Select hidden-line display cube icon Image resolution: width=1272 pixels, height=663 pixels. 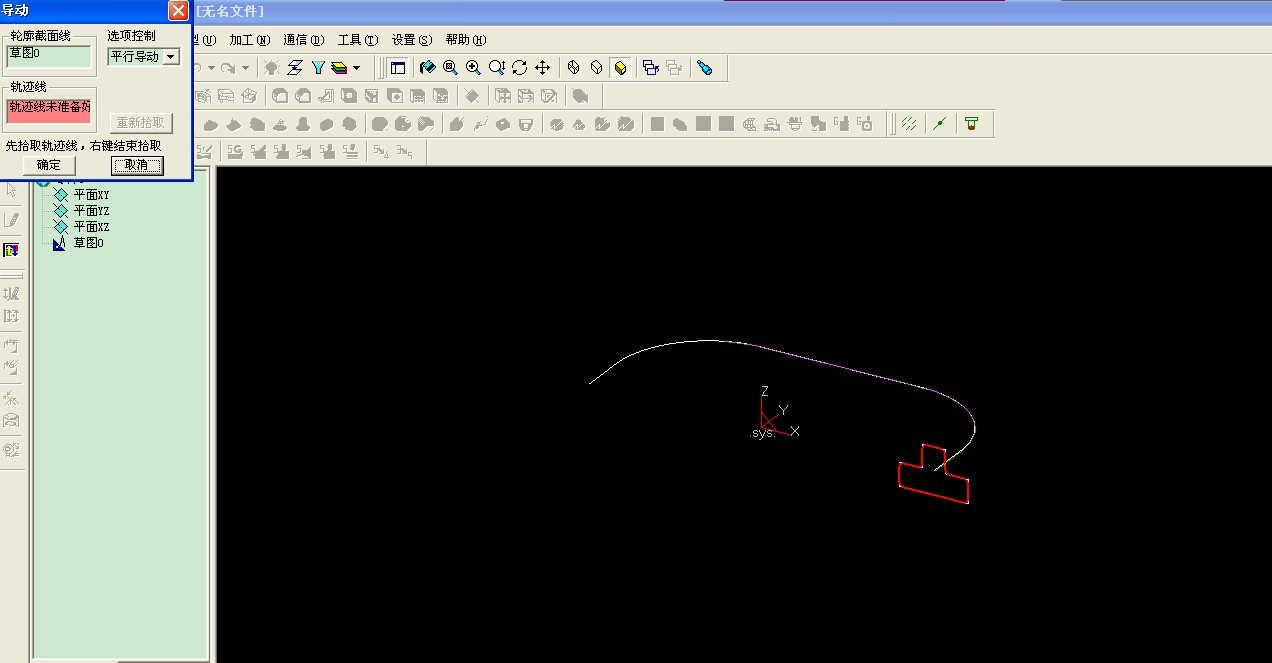point(597,68)
